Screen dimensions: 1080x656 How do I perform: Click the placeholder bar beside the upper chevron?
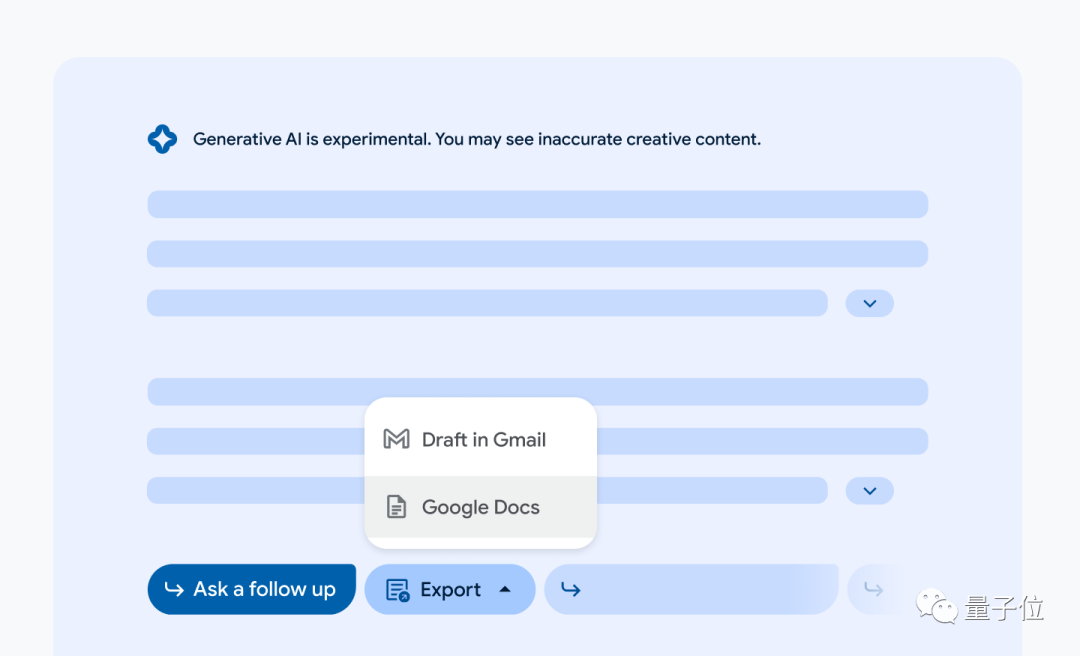[x=487, y=303]
